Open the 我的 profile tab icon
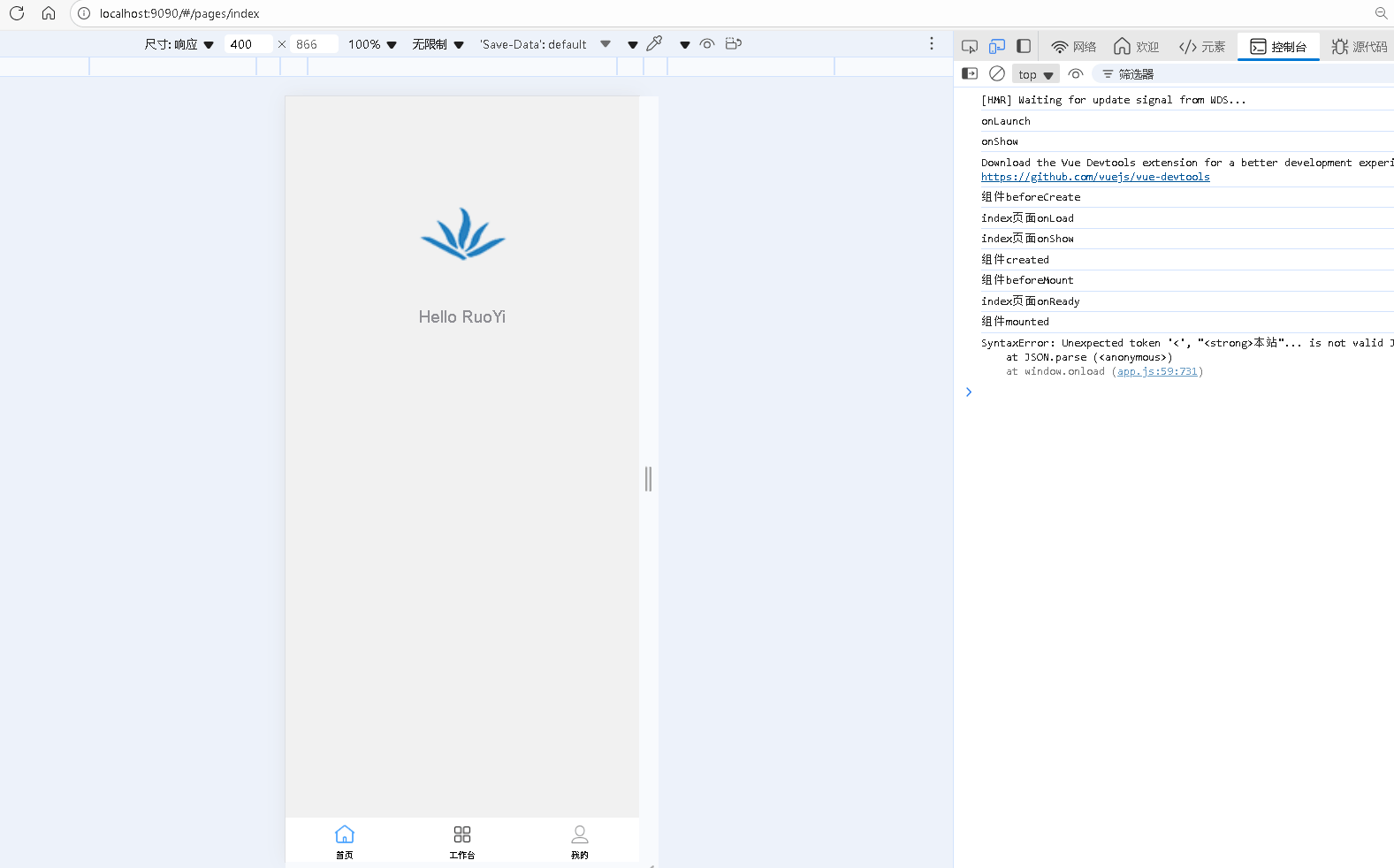This screenshot has height=868, width=1394. [580, 834]
